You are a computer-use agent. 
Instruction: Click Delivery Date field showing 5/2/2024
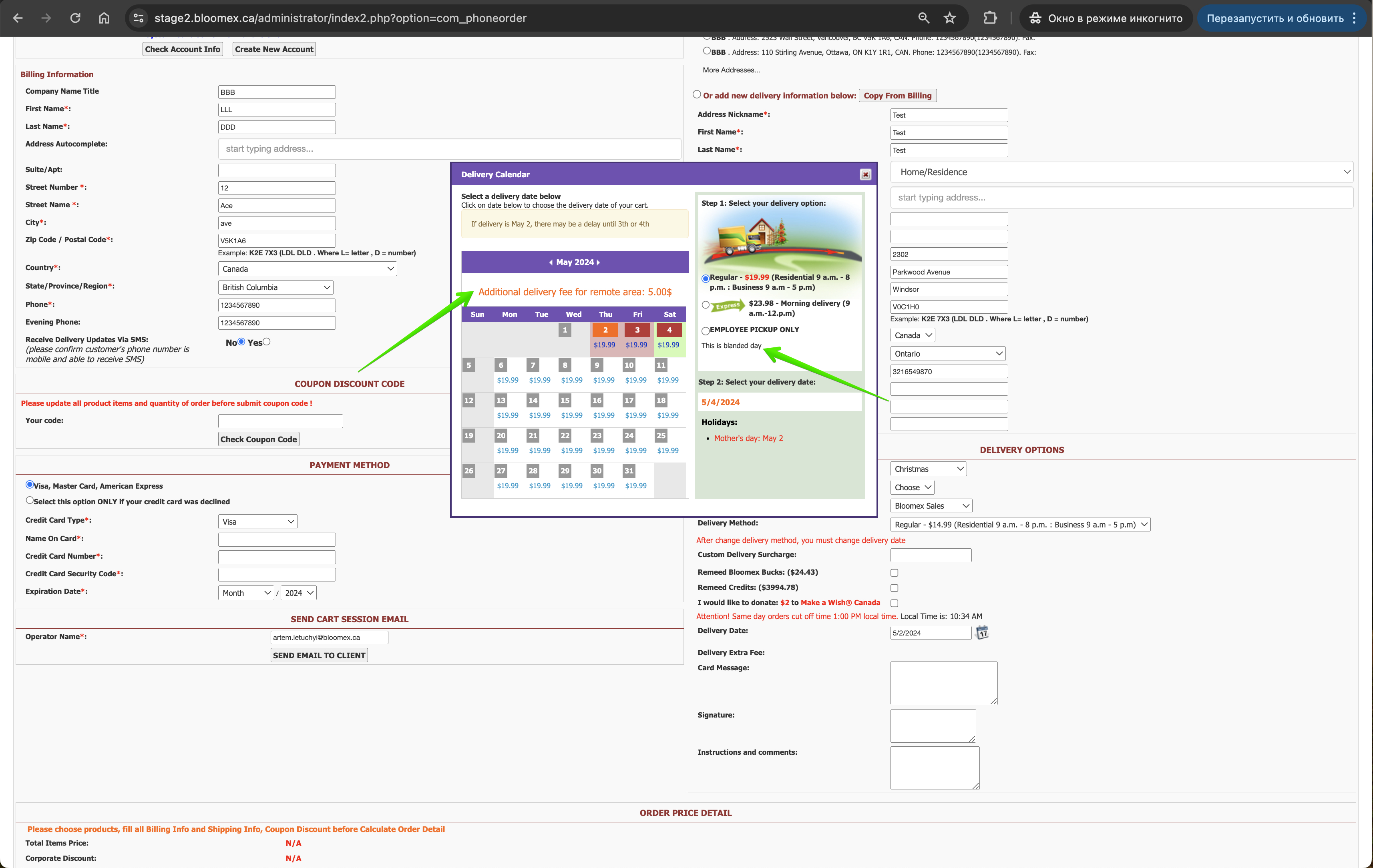[x=931, y=633]
